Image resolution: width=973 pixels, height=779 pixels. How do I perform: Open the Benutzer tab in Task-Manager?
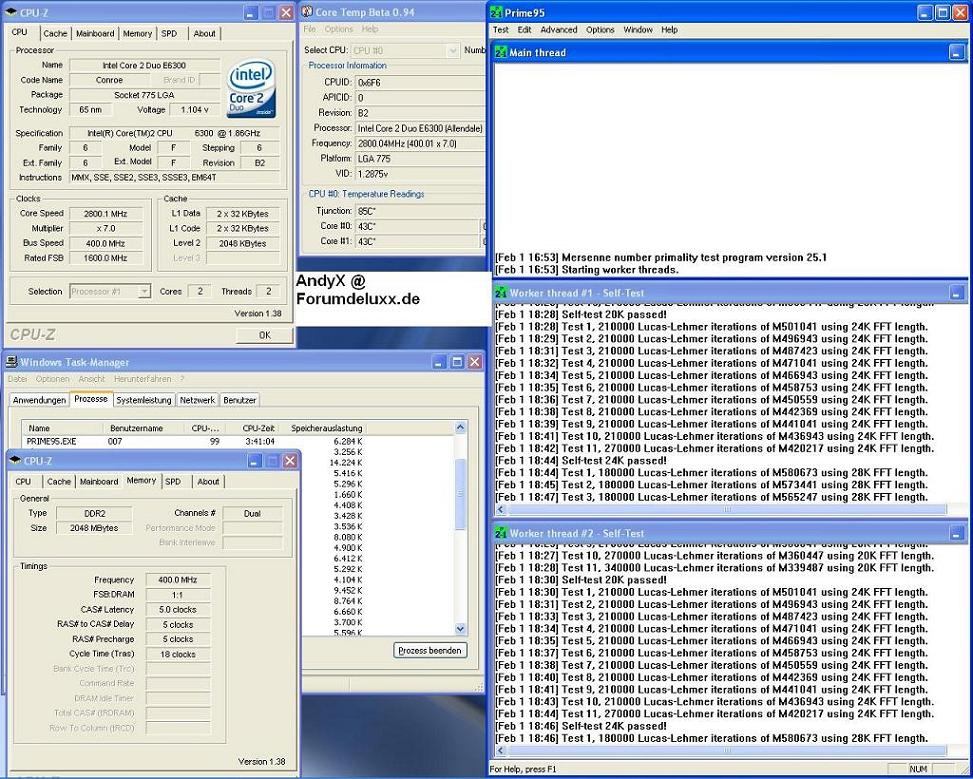coord(240,400)
